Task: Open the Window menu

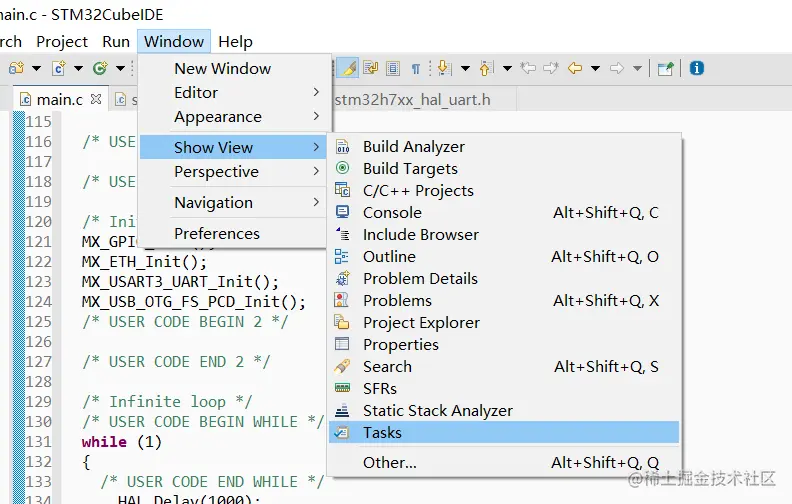Action: coord(174,41)
